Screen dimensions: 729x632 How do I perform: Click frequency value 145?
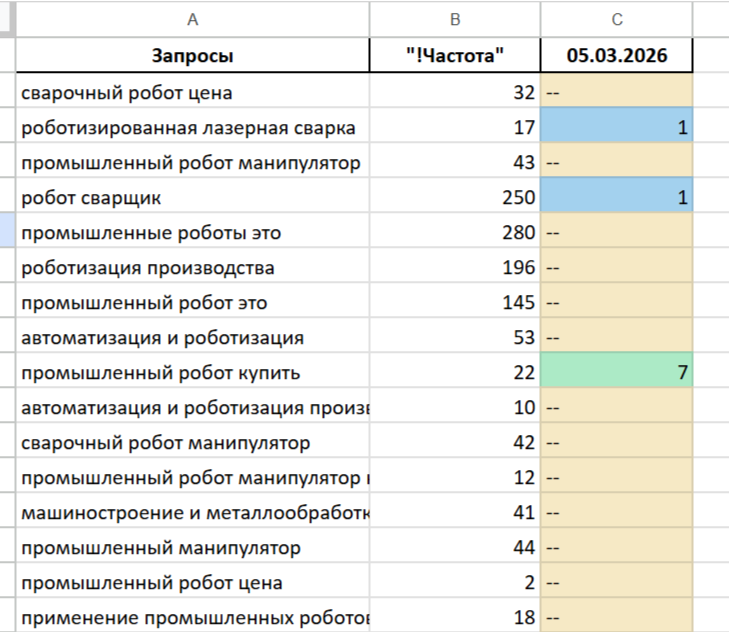click(518, 303)
